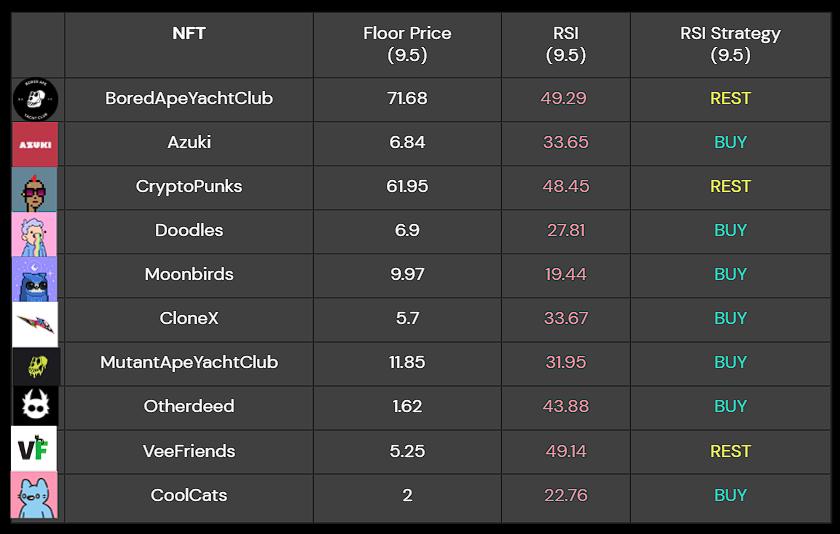Click the RSI Strategy column header
Image resolution: width=840 pixels, height=534 pixels.
730,44
